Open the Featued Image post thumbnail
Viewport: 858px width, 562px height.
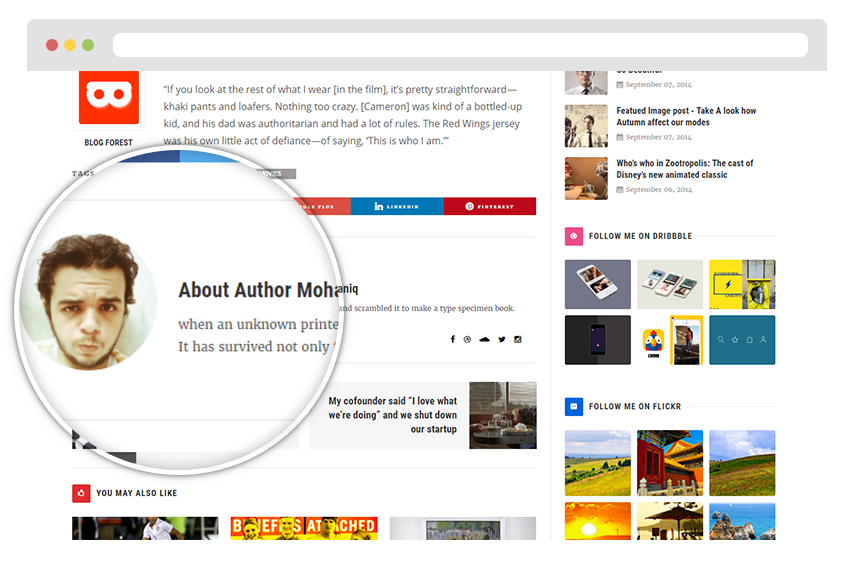click(x=586, y=126)
